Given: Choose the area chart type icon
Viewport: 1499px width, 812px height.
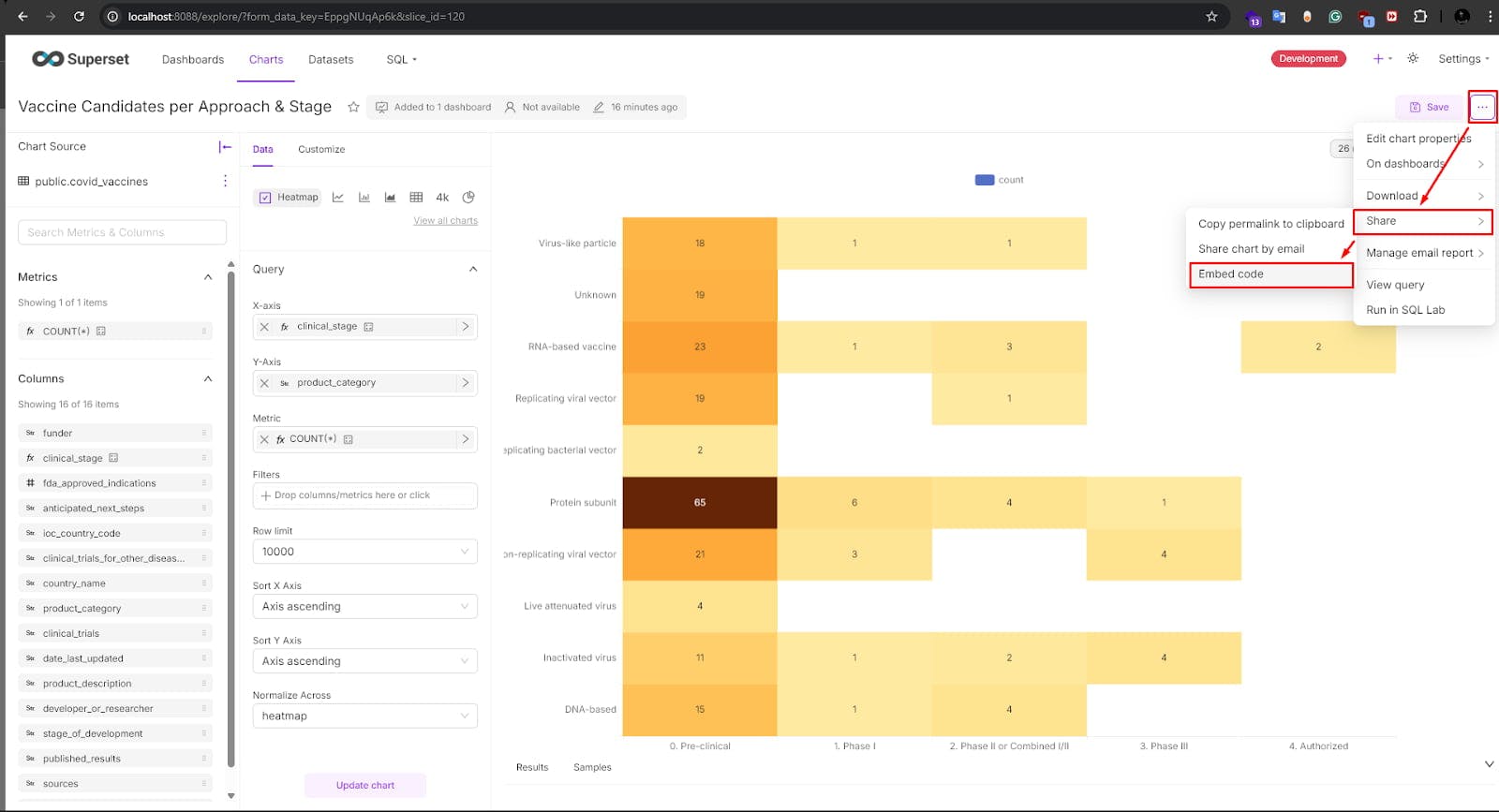Looking at the screenshot, I should click(x=390, y=198).
